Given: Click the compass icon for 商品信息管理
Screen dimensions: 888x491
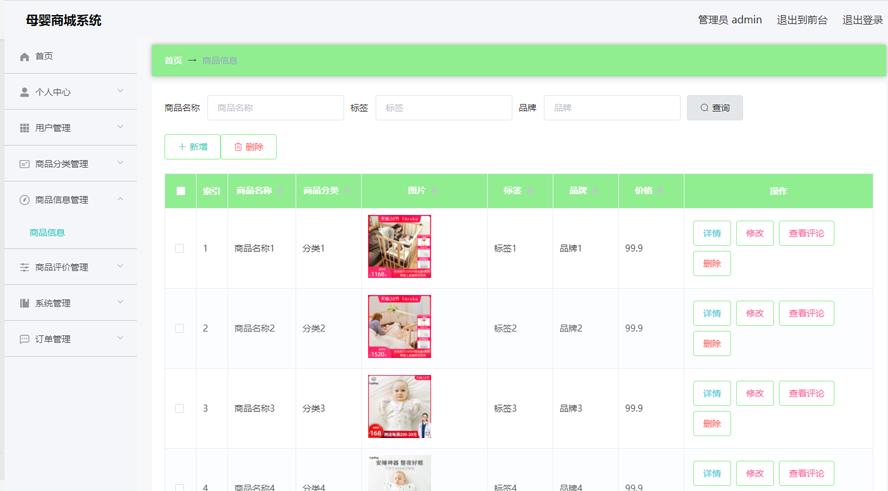Looking at the screenshot, I should tap(24, 200).
